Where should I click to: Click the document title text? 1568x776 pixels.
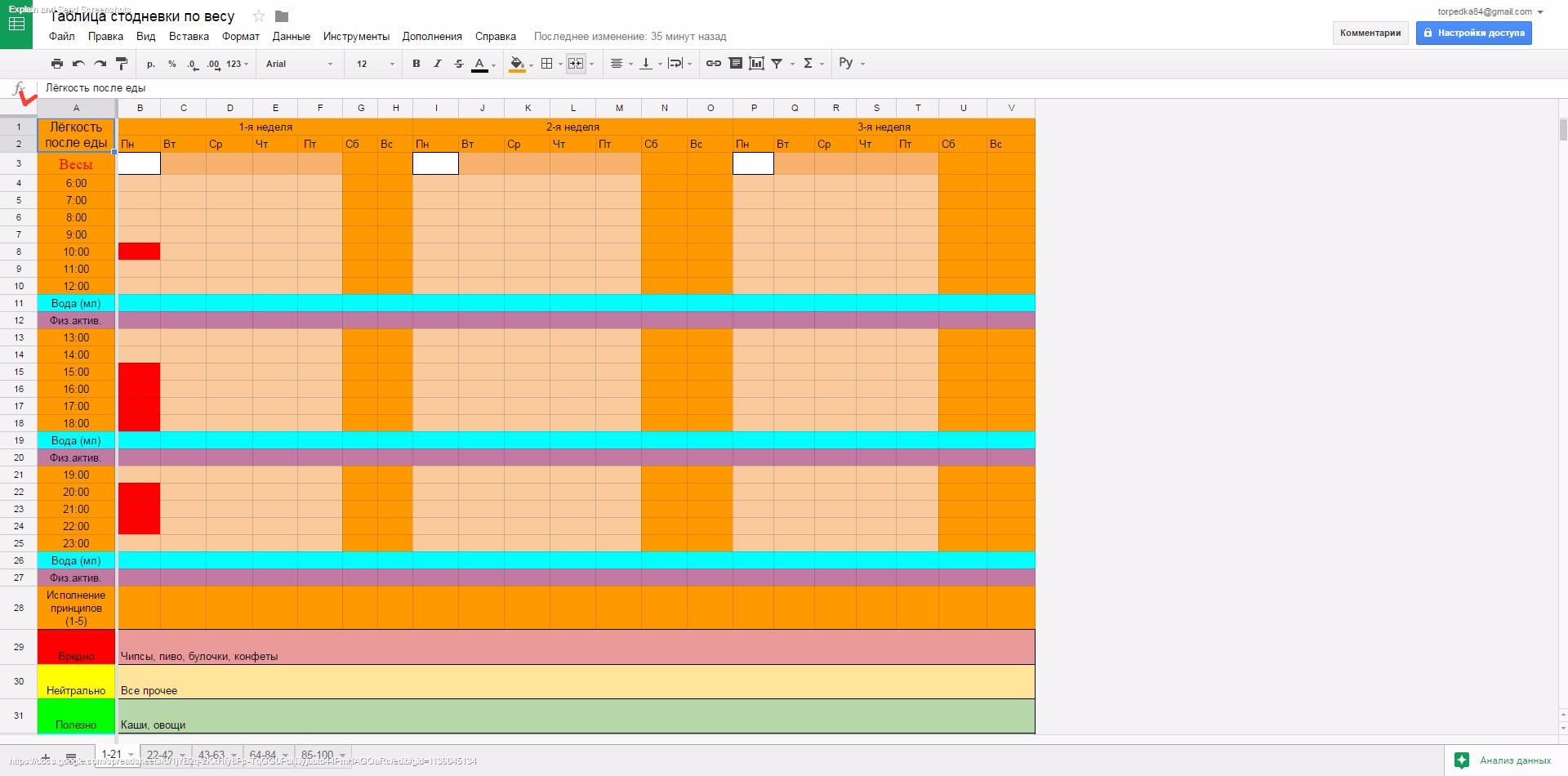pos(142,16)
